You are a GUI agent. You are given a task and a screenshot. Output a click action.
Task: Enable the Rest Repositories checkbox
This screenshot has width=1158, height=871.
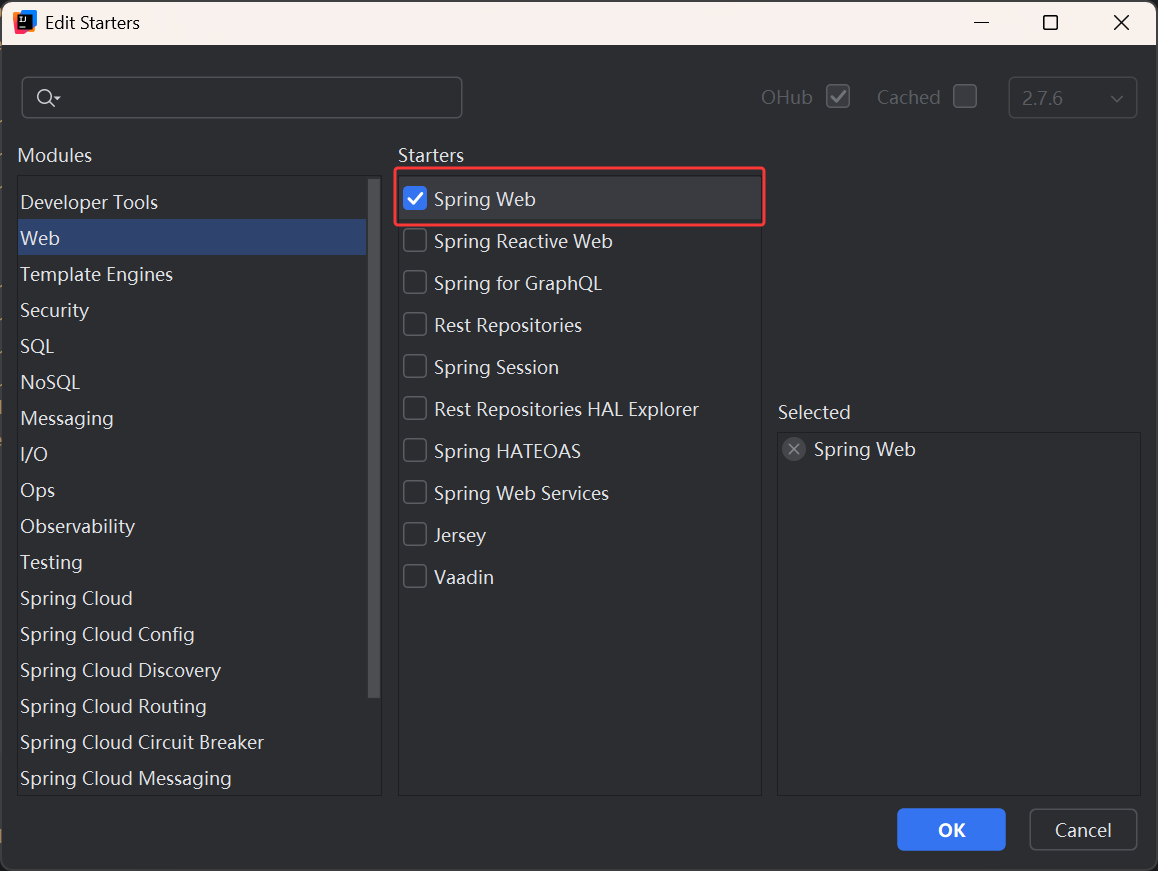(x=415, y=325)
